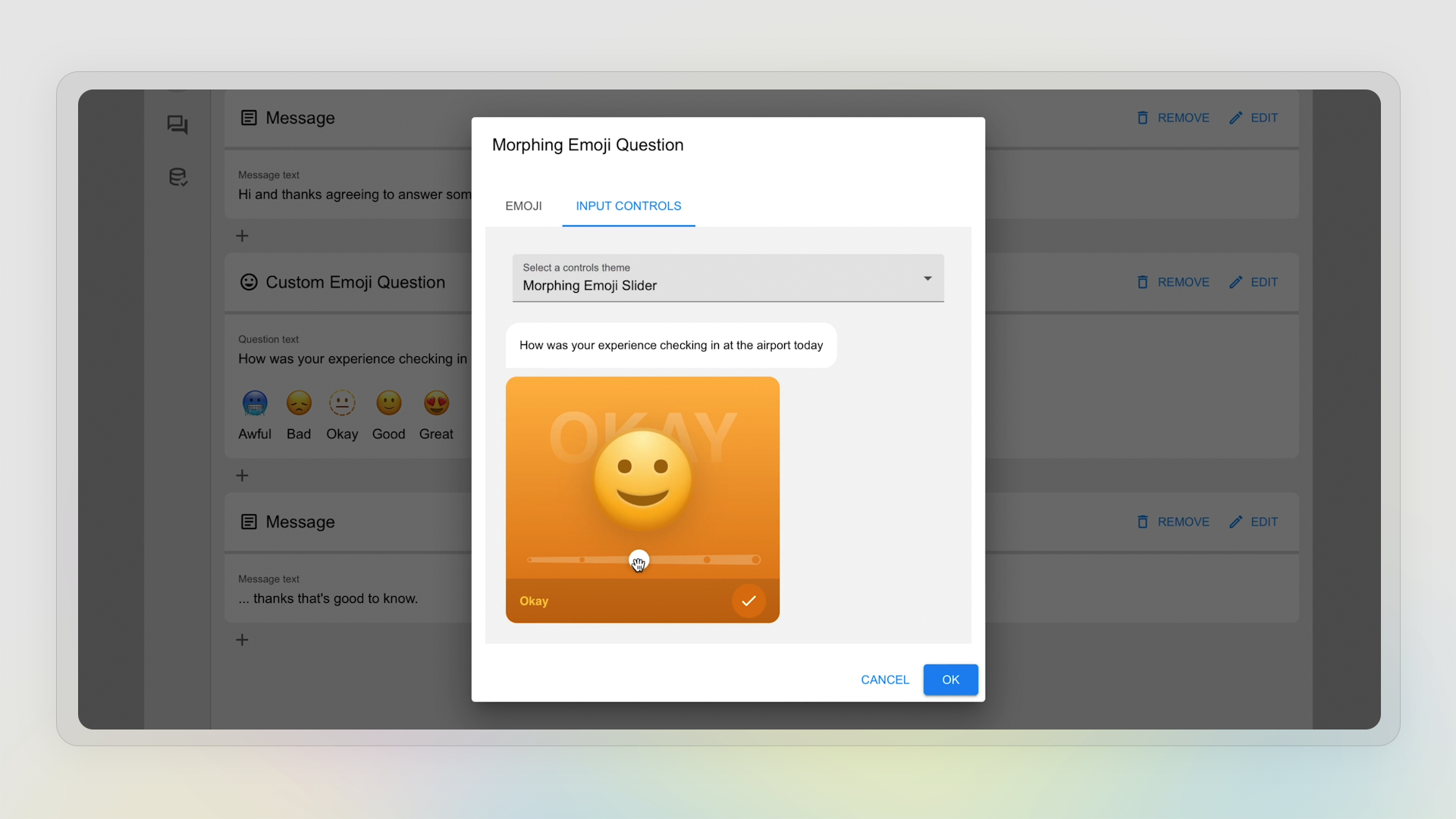Click the last stop on emoji slider

pos(755,560)
